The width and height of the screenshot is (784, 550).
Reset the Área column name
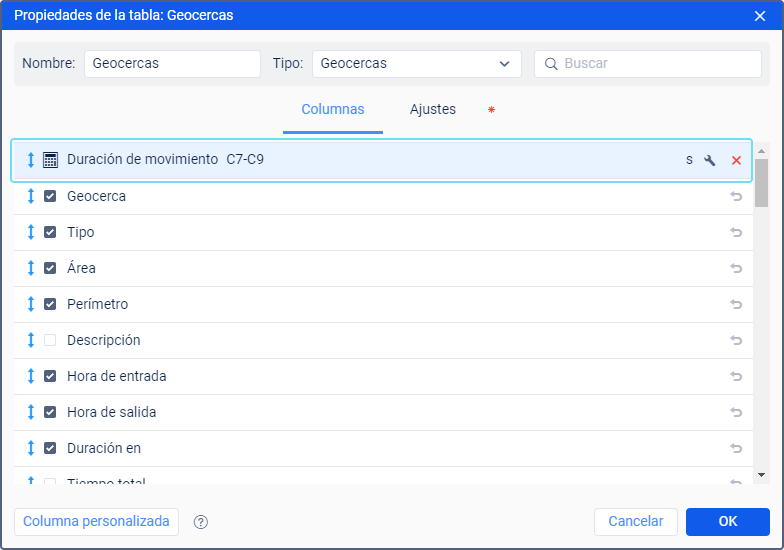[736, 268]
